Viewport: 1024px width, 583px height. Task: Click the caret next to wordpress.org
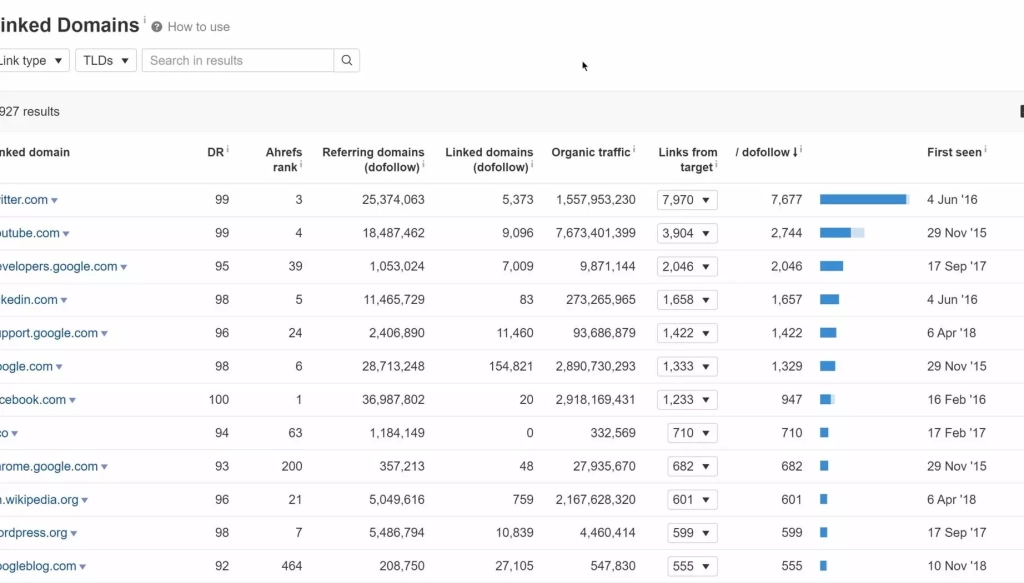coord(74,534)
